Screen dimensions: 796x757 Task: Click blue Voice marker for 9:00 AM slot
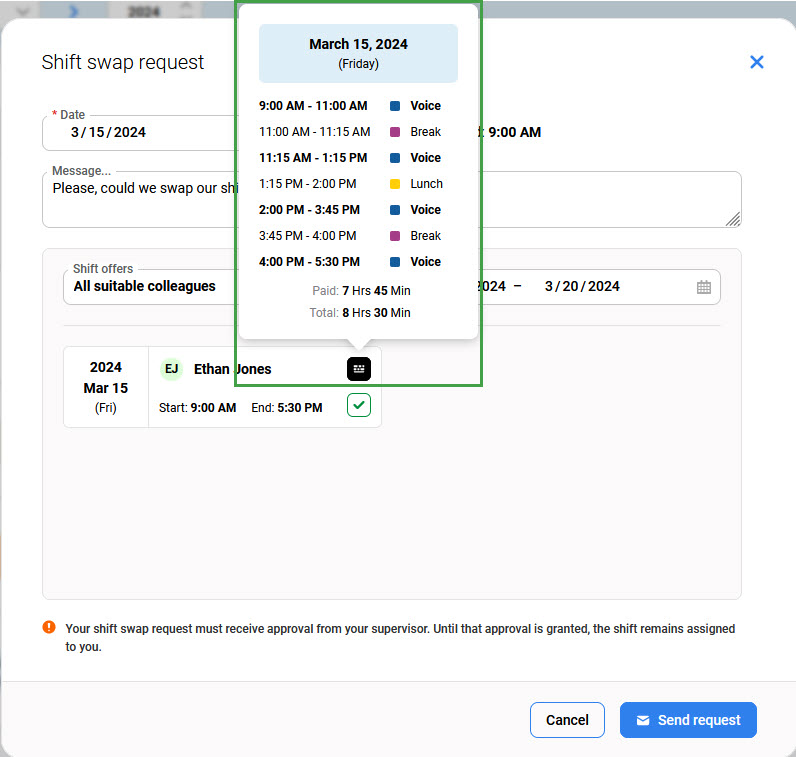tap(395, 106)
